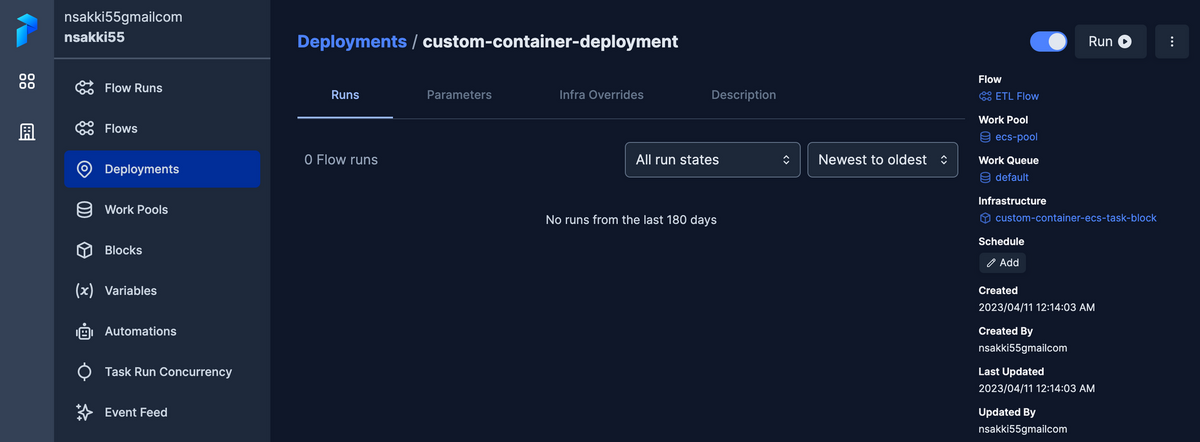
Task: Go to Flows page
Action: coord(121,129)
